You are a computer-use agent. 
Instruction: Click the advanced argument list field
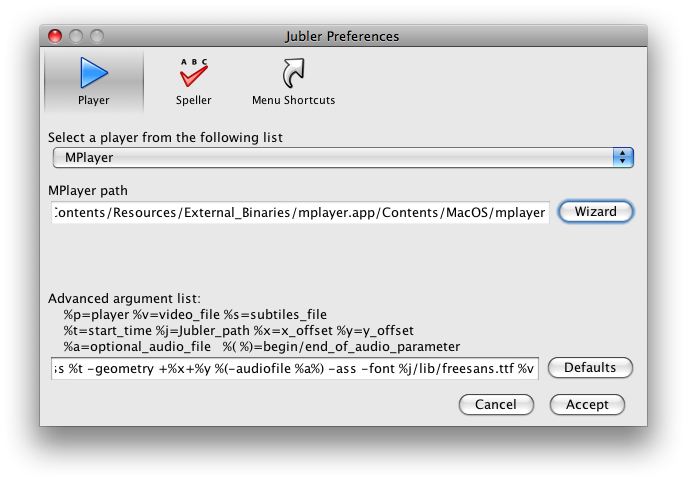pos(295,368)
